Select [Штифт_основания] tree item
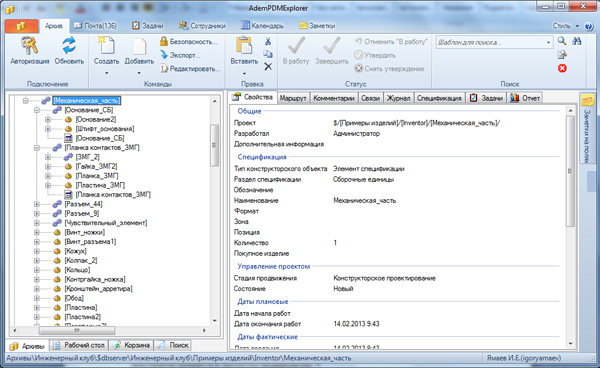The height and width of the screenshot is (368, 600). click(x=104, y=129)
